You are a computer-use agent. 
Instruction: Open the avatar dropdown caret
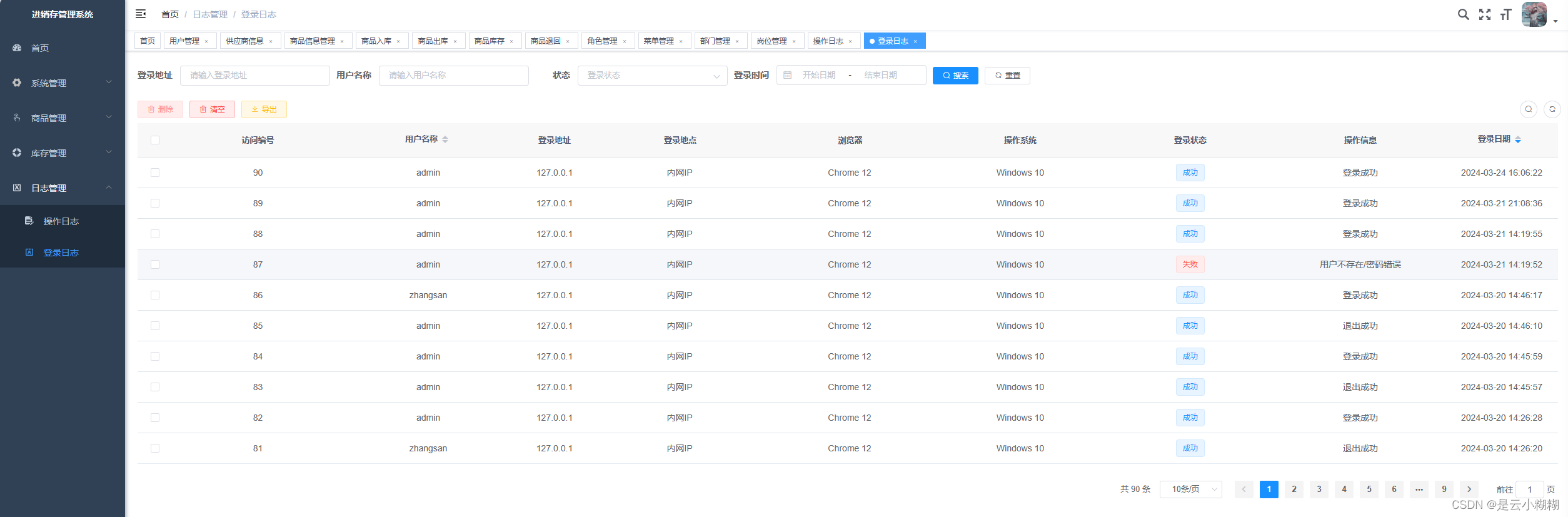tap(1555, 21)
